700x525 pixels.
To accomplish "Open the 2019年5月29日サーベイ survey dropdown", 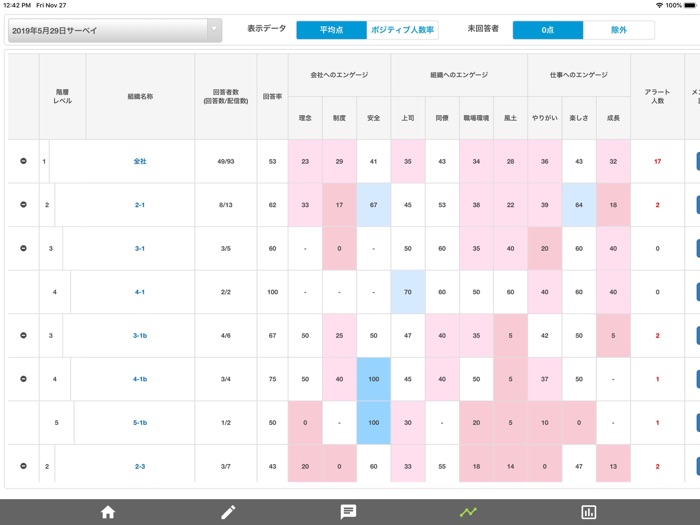I will tap(115, 31).
